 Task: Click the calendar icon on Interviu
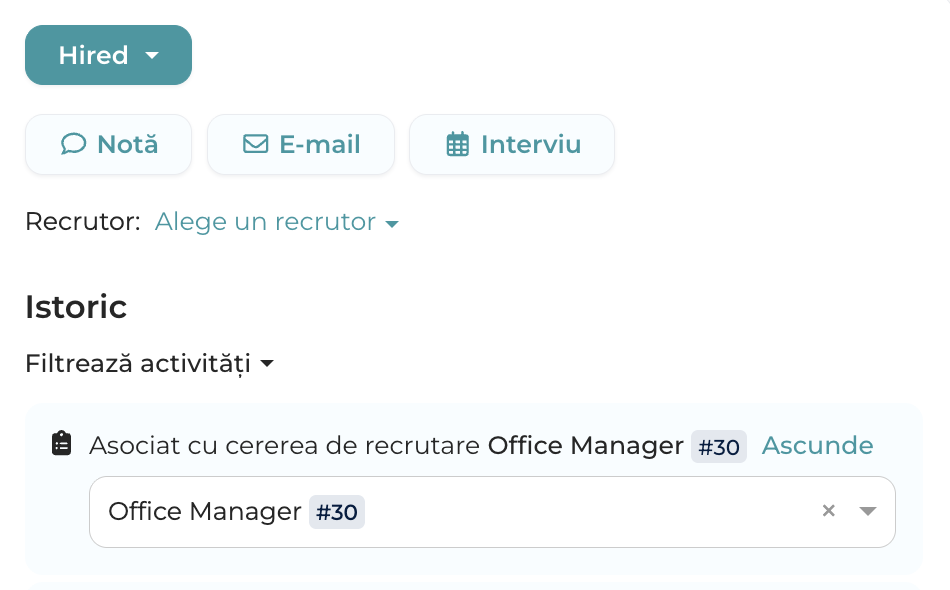click(457, 144)
